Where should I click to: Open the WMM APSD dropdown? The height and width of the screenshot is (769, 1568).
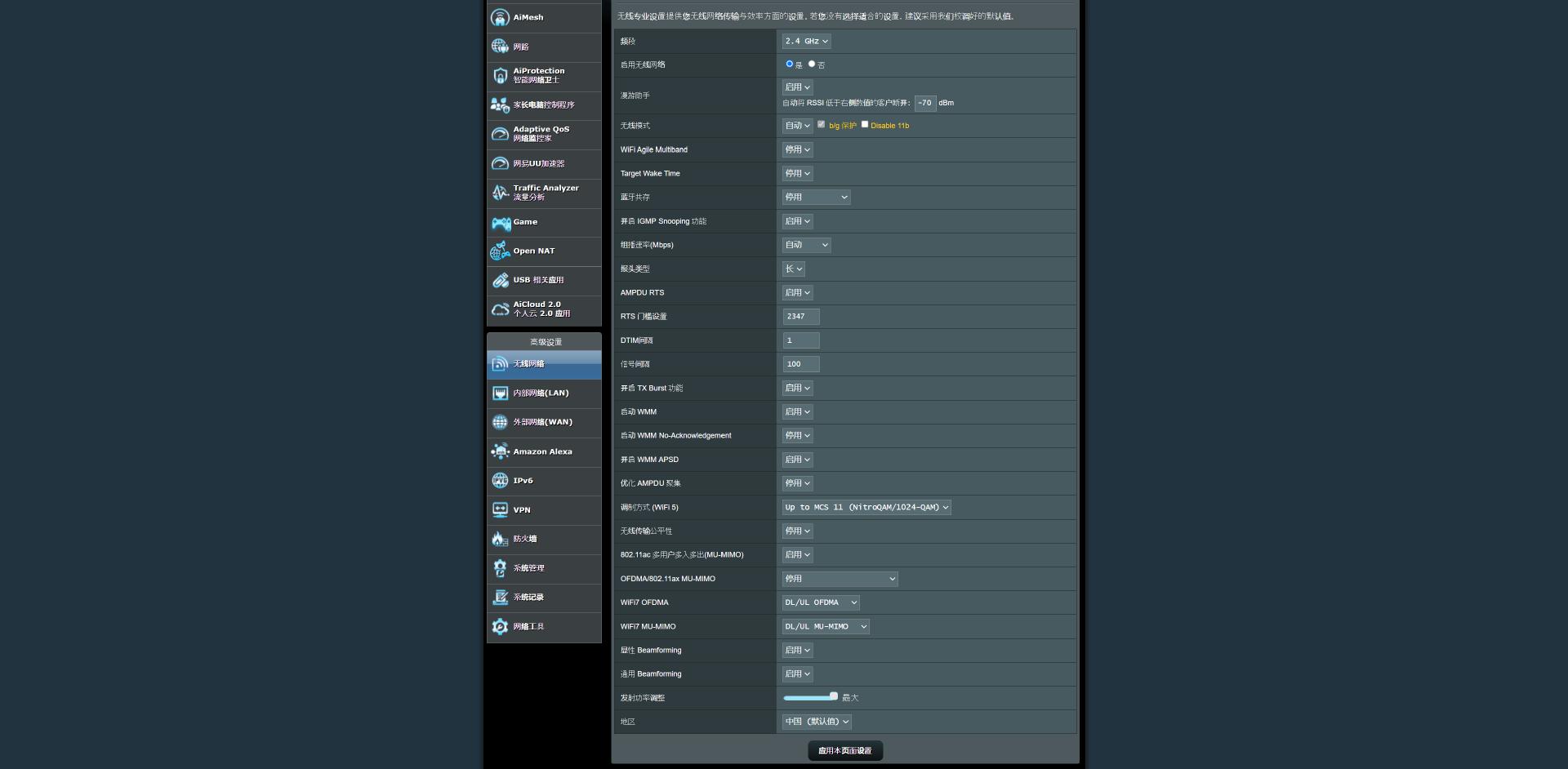coord(798,460)
